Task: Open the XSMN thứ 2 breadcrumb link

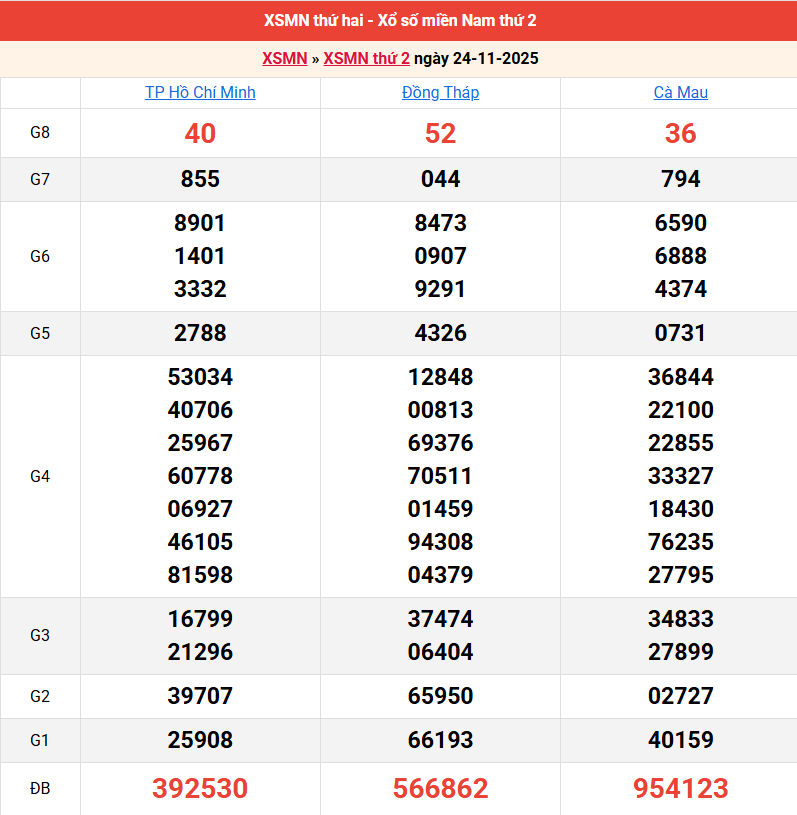Action: pos(366,58)
